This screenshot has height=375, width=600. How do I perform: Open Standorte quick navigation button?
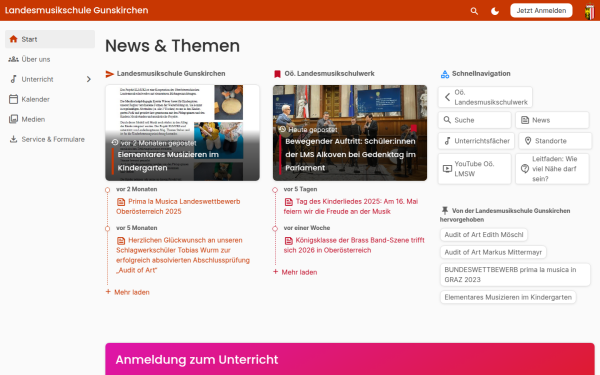point(555,141)
